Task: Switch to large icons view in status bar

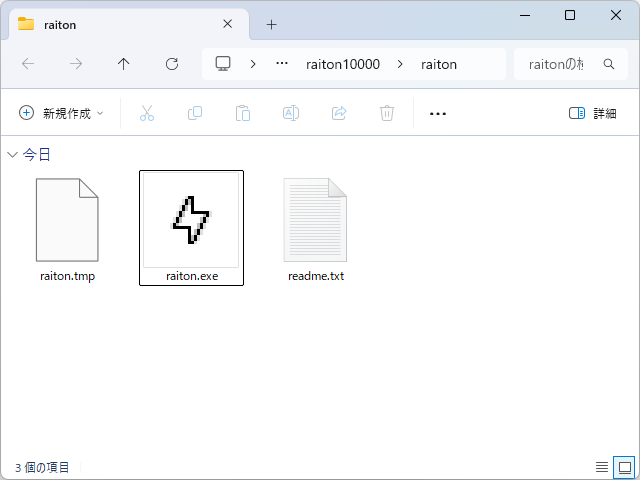Action: pyautogui.click(x=624, y=467)
